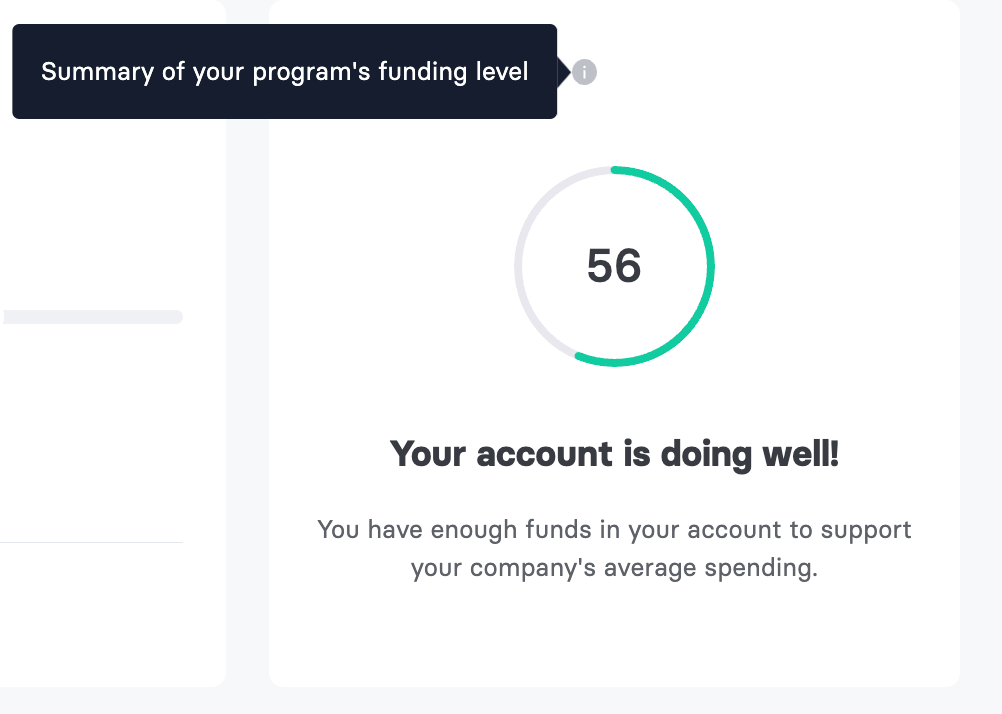The width and height of the screenshot is (1002, 714).
Task: Click the top starting point of the green arc
Action: click(x=615, y=170)
